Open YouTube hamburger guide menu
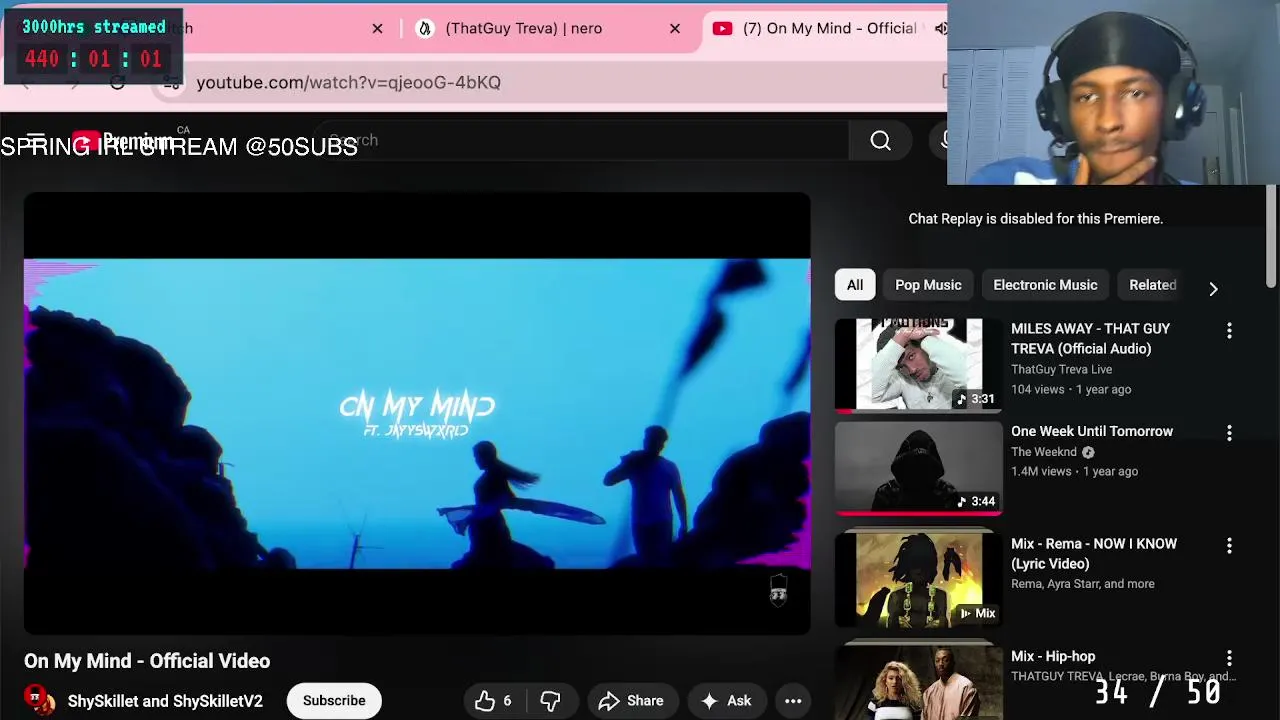The image size is (1280, 720). (36, 141)
